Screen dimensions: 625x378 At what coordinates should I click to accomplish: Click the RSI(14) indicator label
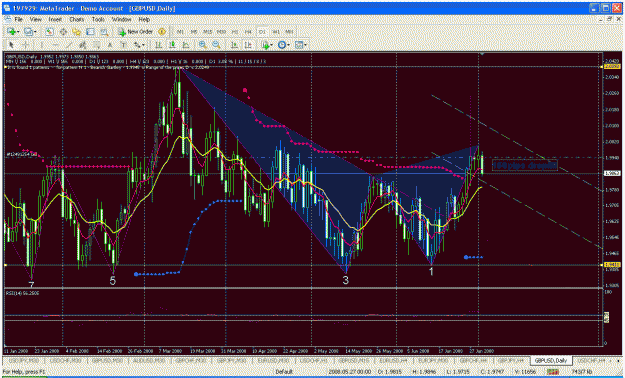[x=22, y=293]
